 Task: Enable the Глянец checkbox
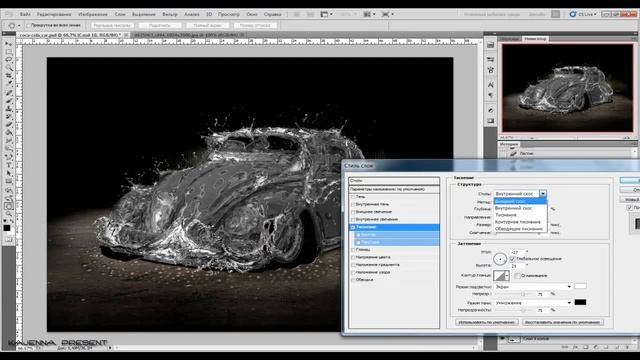pyautogui.click(x=353, y=249)
